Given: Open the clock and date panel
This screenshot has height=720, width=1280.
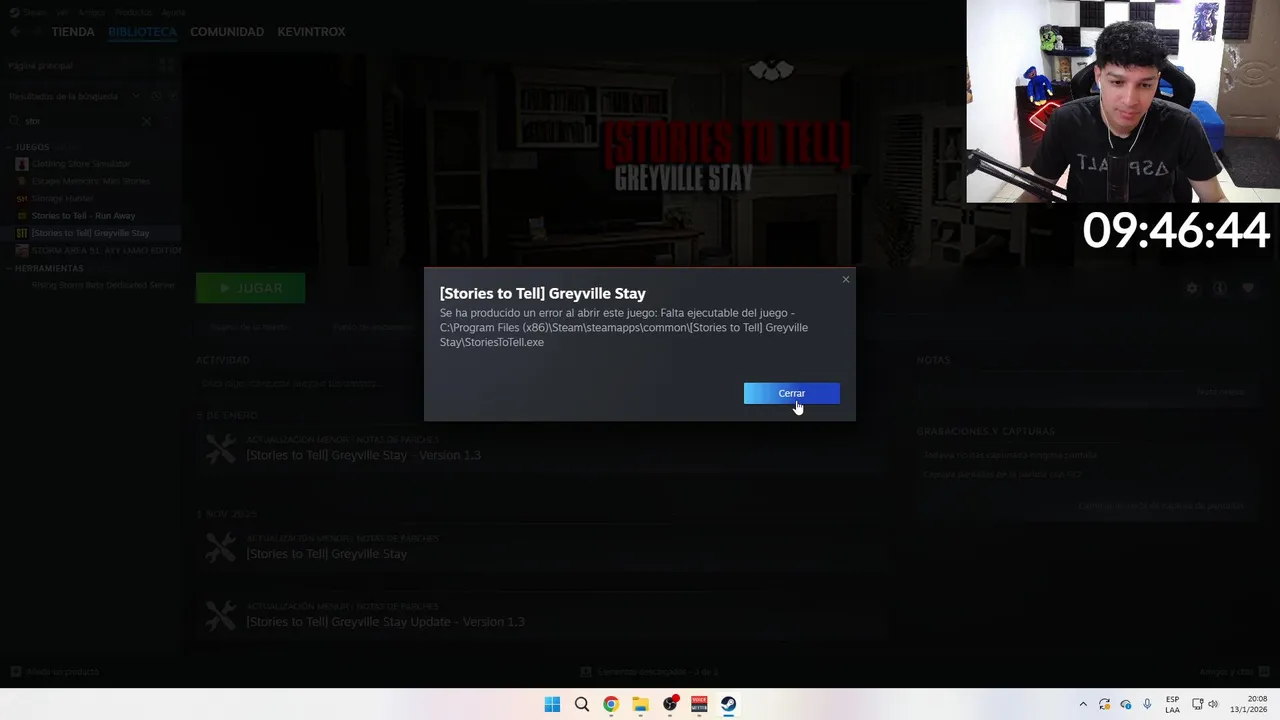Looking at the screenshot, I should pos(1248,704).
